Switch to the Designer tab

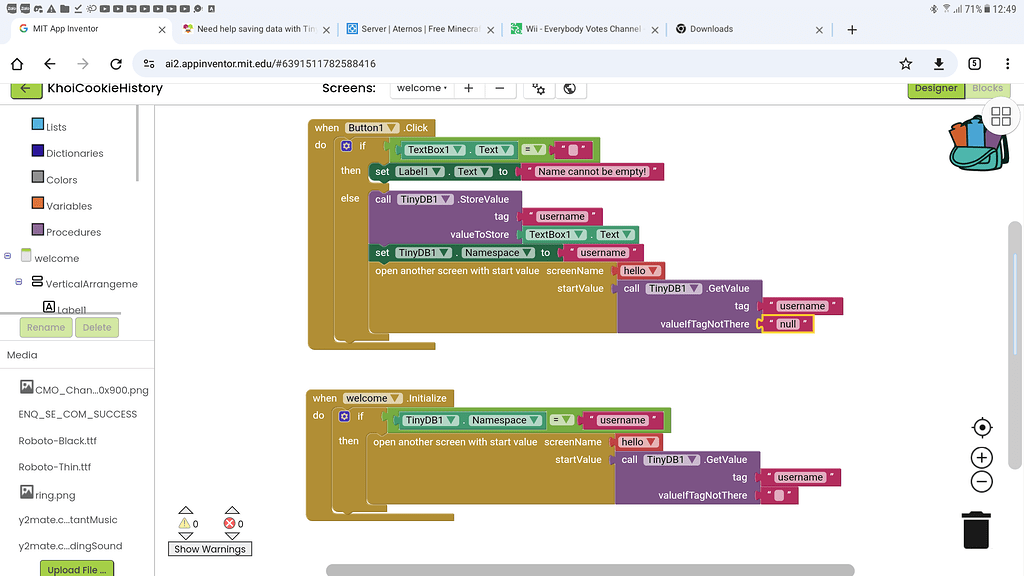tap(936, 88)
